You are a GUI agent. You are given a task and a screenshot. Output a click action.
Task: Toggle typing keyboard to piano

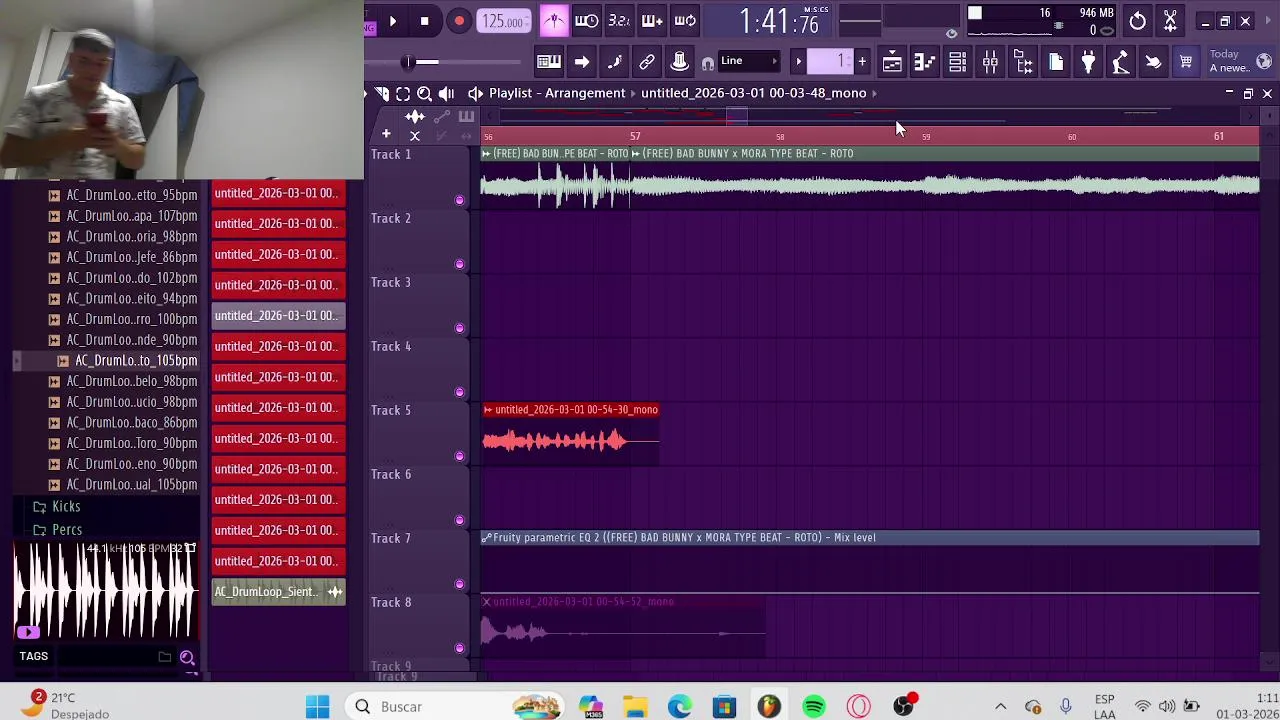(549, 62)
